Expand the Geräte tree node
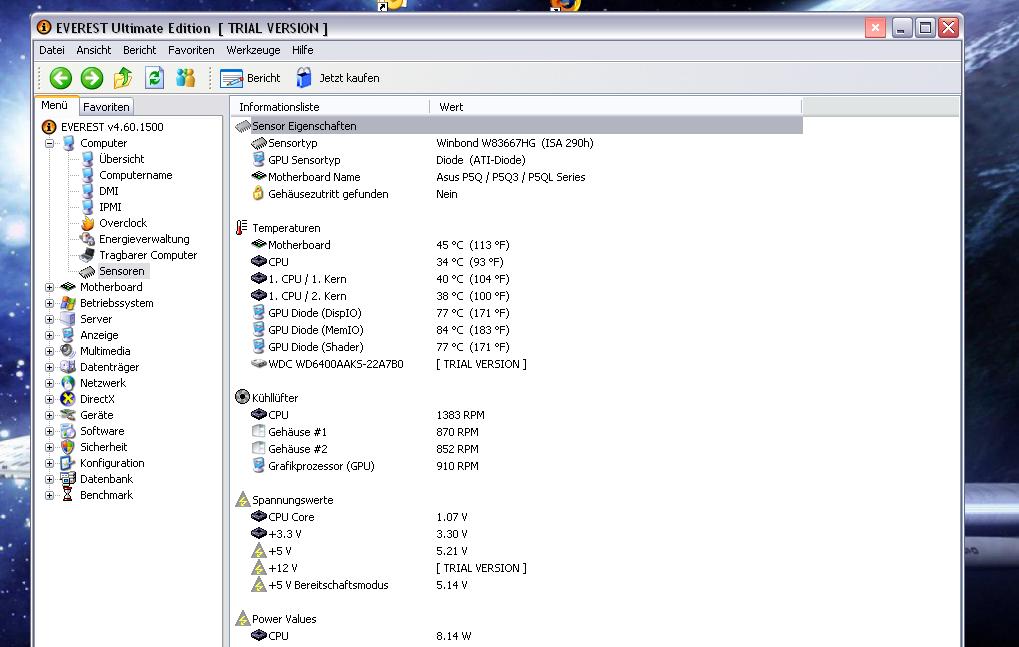Screen dimensions: 1019x647 pos(49,415)
